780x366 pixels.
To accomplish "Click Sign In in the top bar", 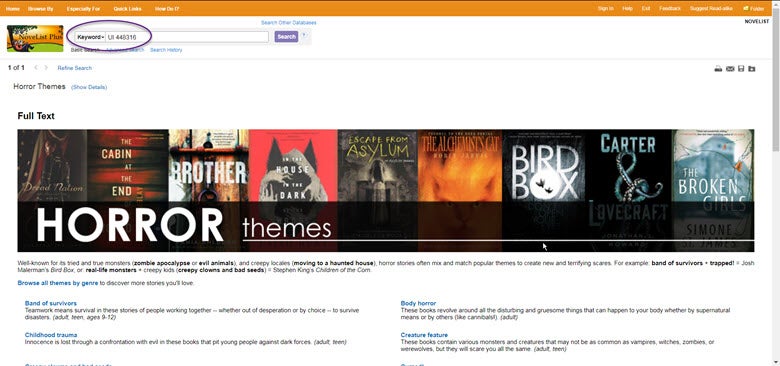I will pyautogui.click(x=605, y=8).
